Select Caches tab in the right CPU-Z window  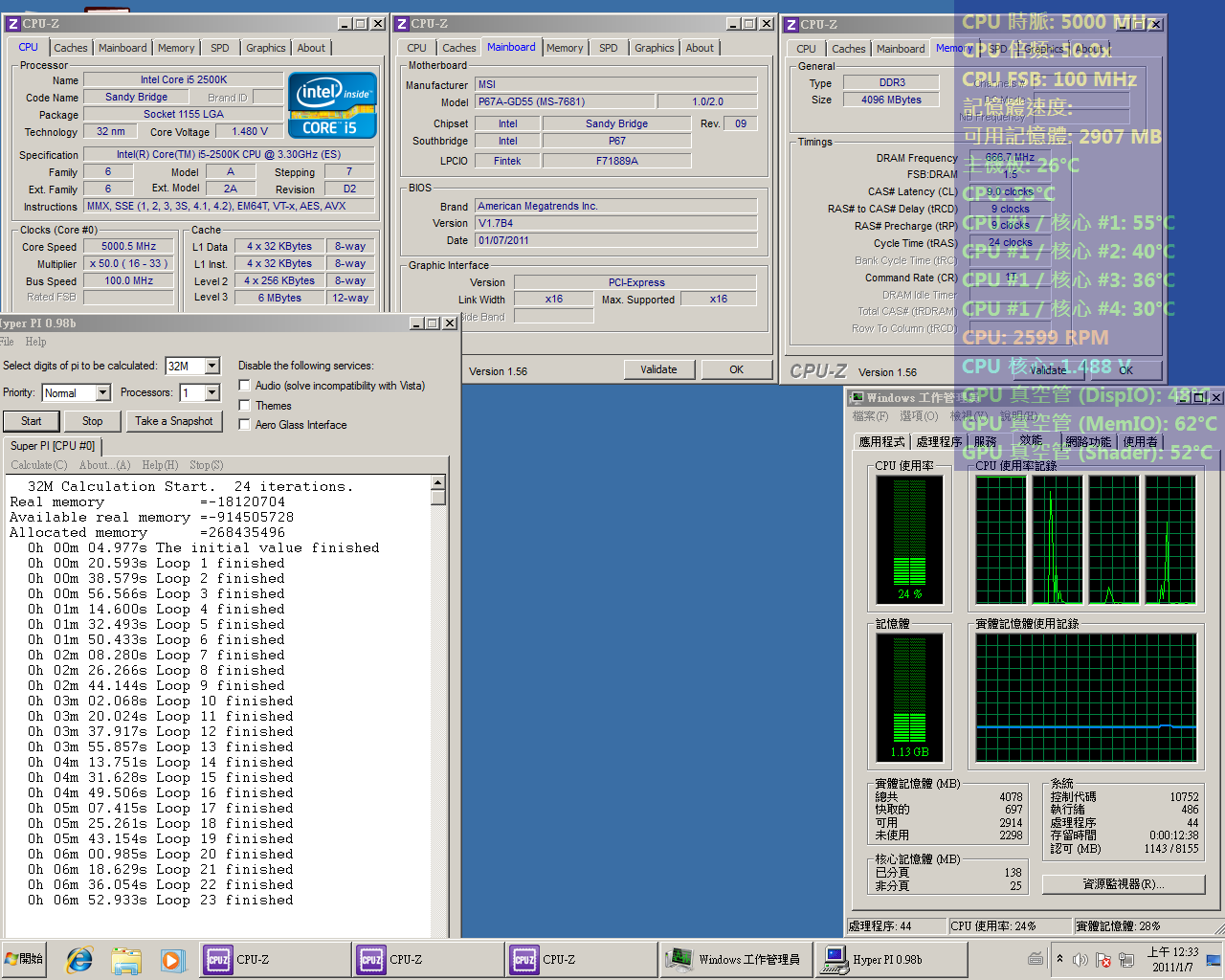[849, 49]
